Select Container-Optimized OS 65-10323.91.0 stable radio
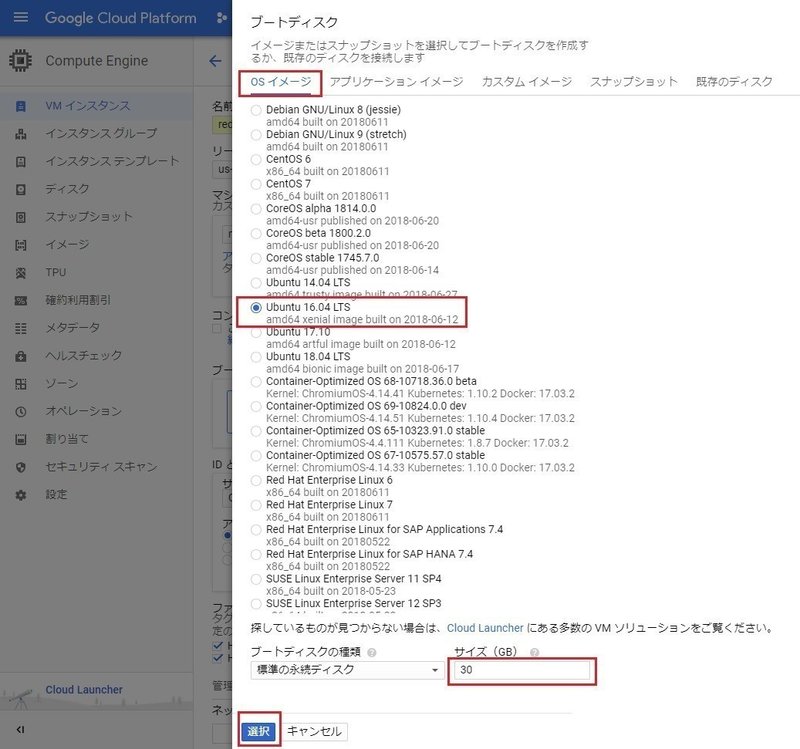This screenshot has height=749, width=800. 256,431
